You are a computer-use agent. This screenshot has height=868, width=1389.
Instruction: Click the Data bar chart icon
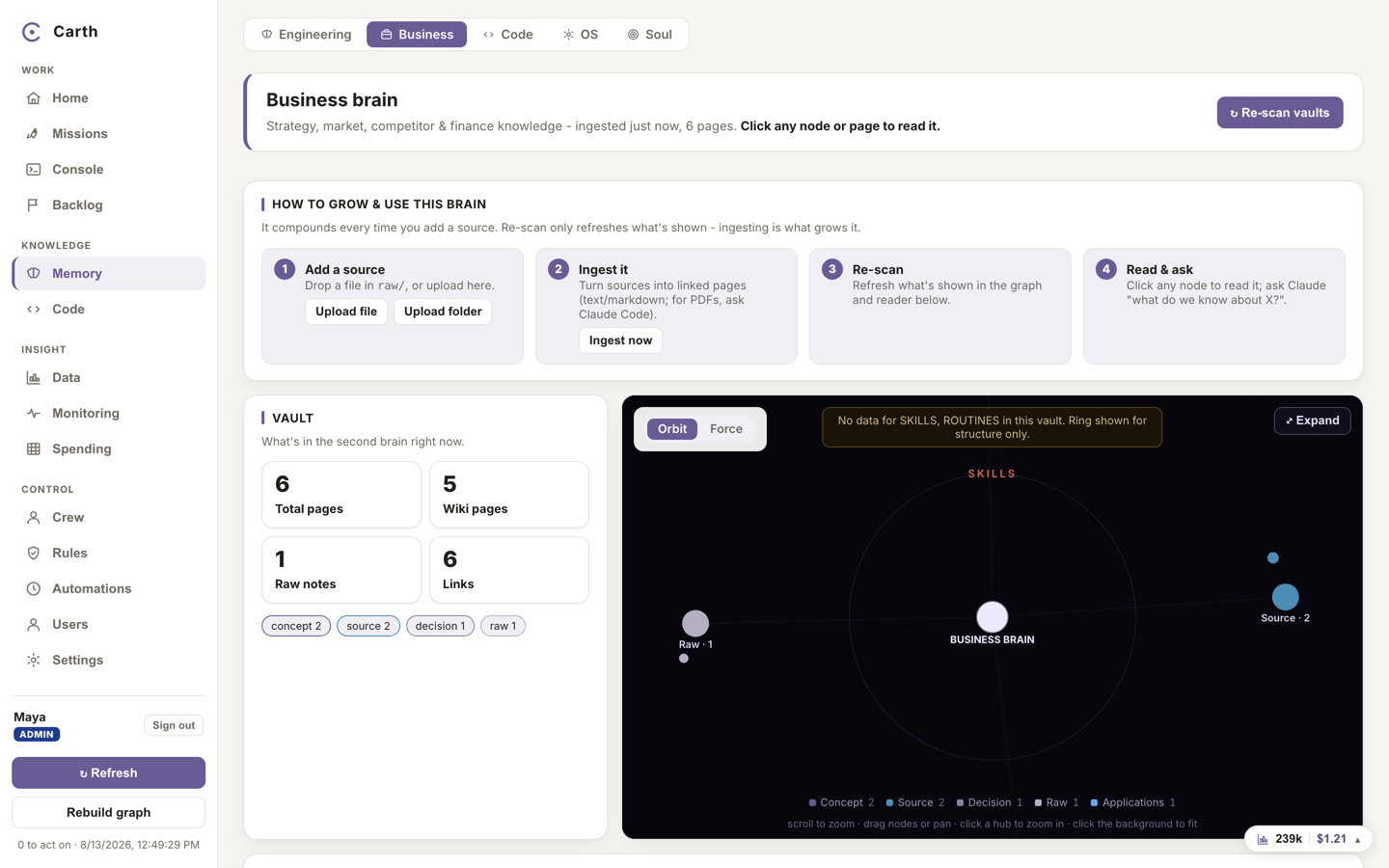[34, 378]
